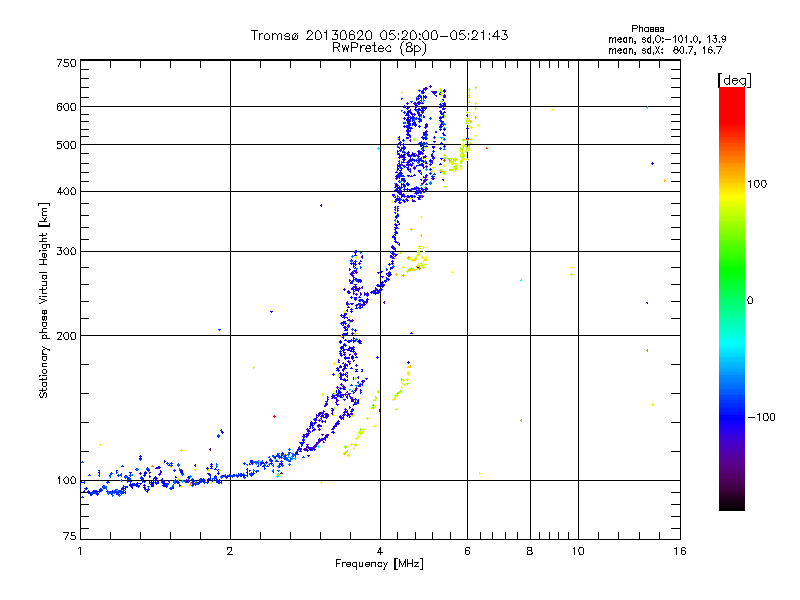Click the [deg] colorbar unit label
This screenshot has height=600, width=800.
[x=734, y=79]
